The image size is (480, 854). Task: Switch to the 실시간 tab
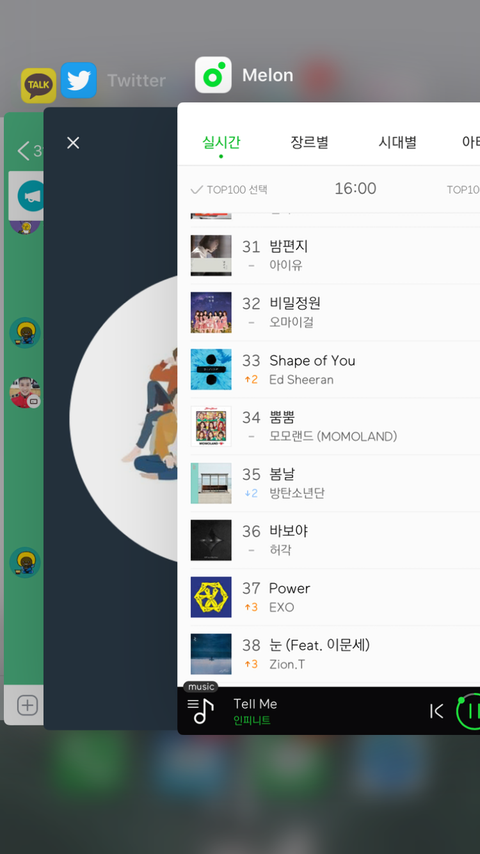point(221,143)
